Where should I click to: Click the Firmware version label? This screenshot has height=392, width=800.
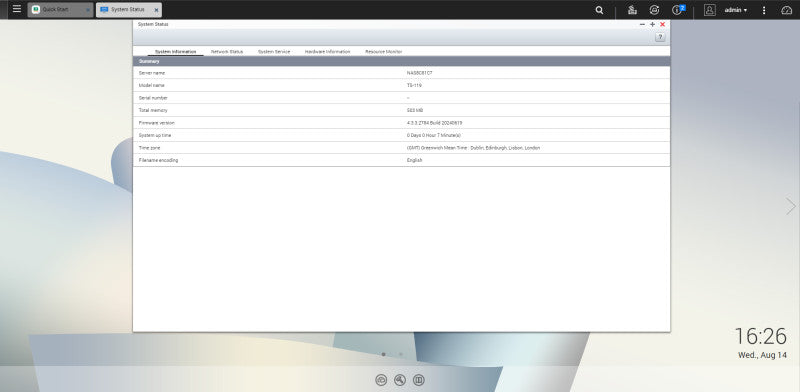157,123
